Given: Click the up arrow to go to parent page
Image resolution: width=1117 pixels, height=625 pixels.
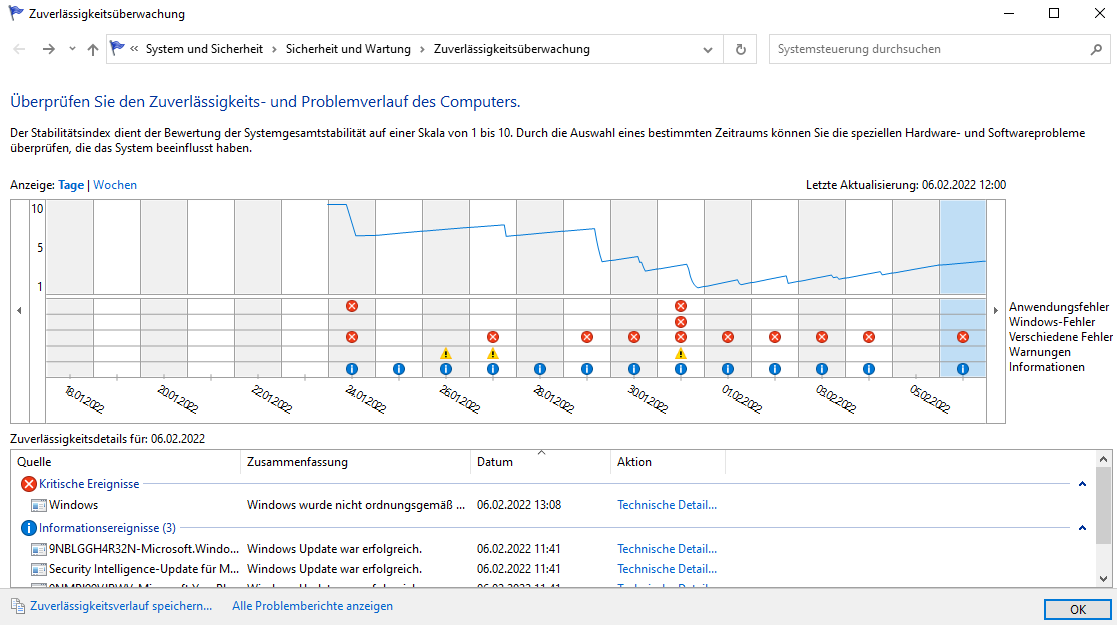Looking at the screenshot, I should click(91, 48).
